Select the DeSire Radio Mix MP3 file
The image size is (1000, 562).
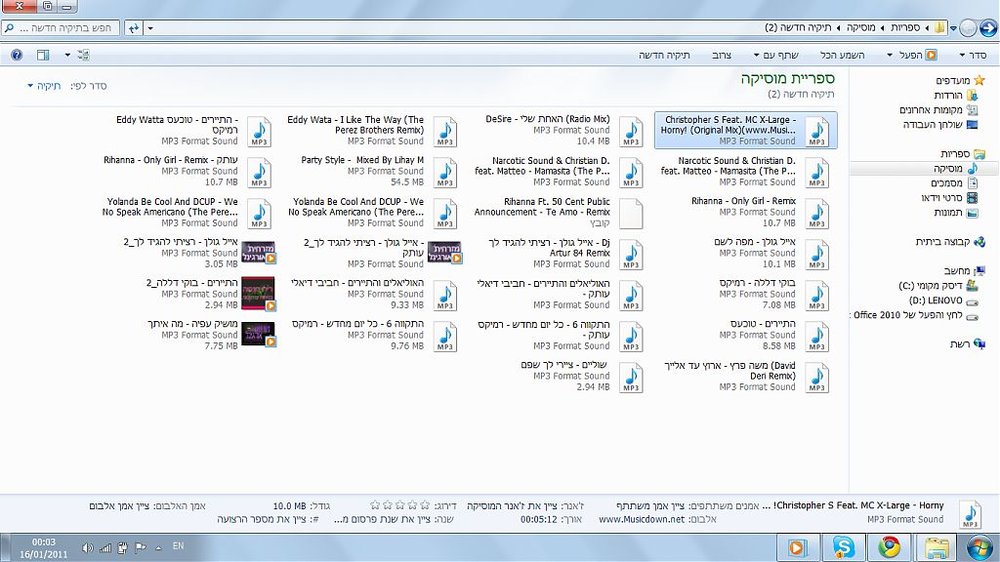click(x=563, y=130)
